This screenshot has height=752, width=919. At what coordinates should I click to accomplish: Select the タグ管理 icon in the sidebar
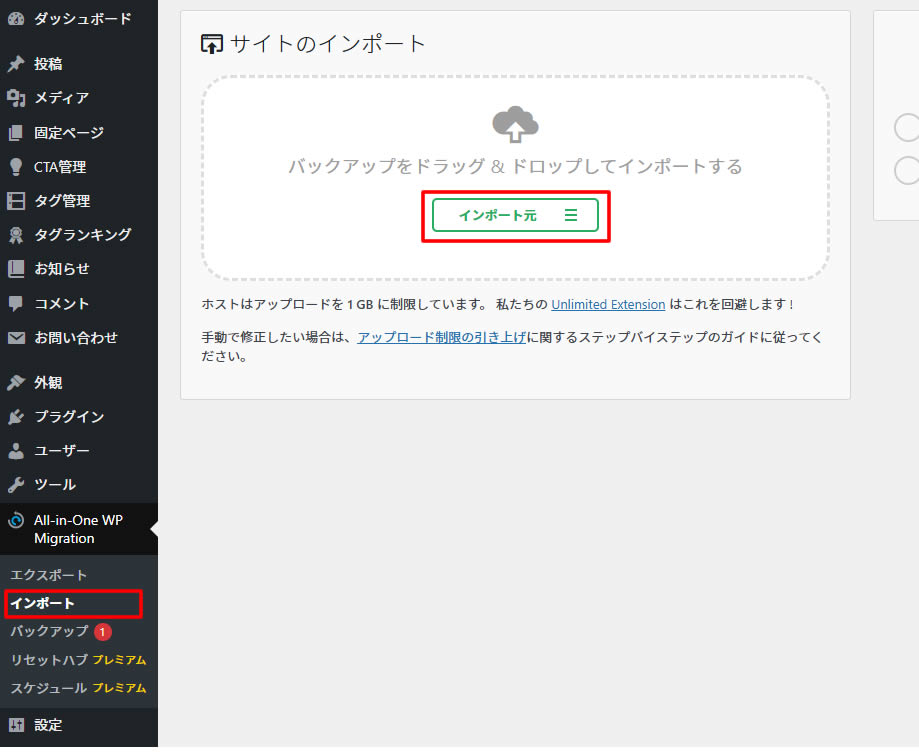tap(16, 200)
